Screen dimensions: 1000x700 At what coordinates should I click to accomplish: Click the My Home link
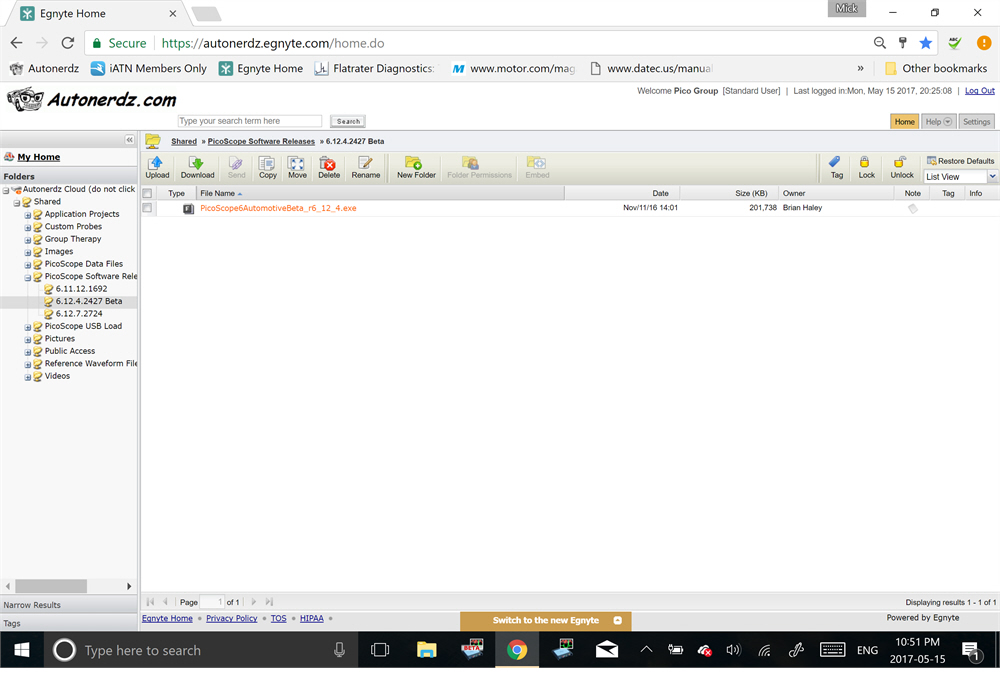coord(38,157)
